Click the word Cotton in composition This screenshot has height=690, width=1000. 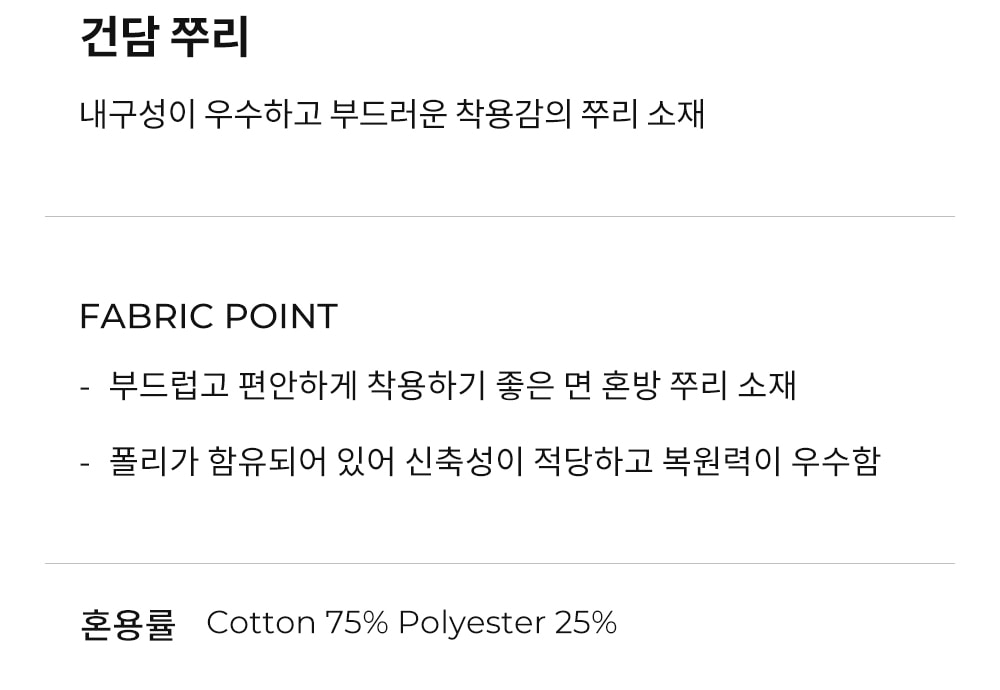pos(261,622)
